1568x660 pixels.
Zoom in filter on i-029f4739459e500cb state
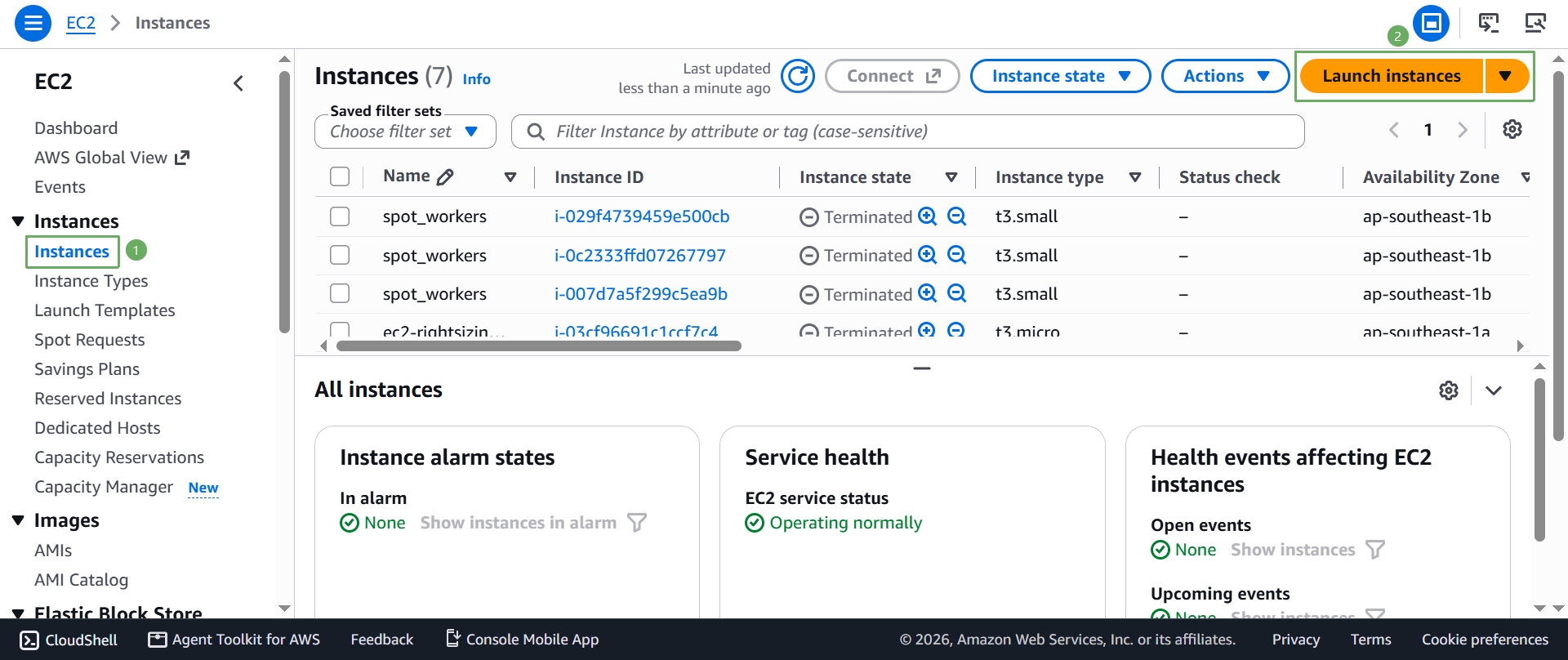click(x=927, y=216)
